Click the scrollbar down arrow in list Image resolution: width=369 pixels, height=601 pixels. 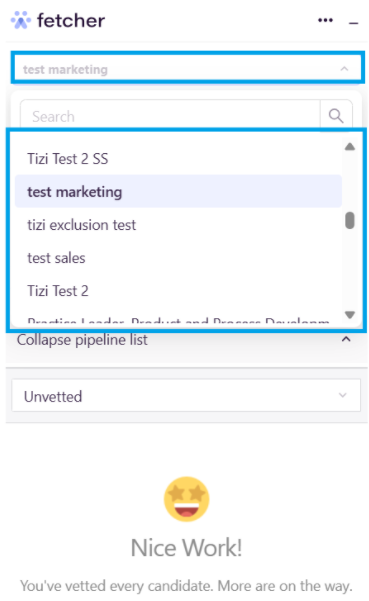click(349, 314)
